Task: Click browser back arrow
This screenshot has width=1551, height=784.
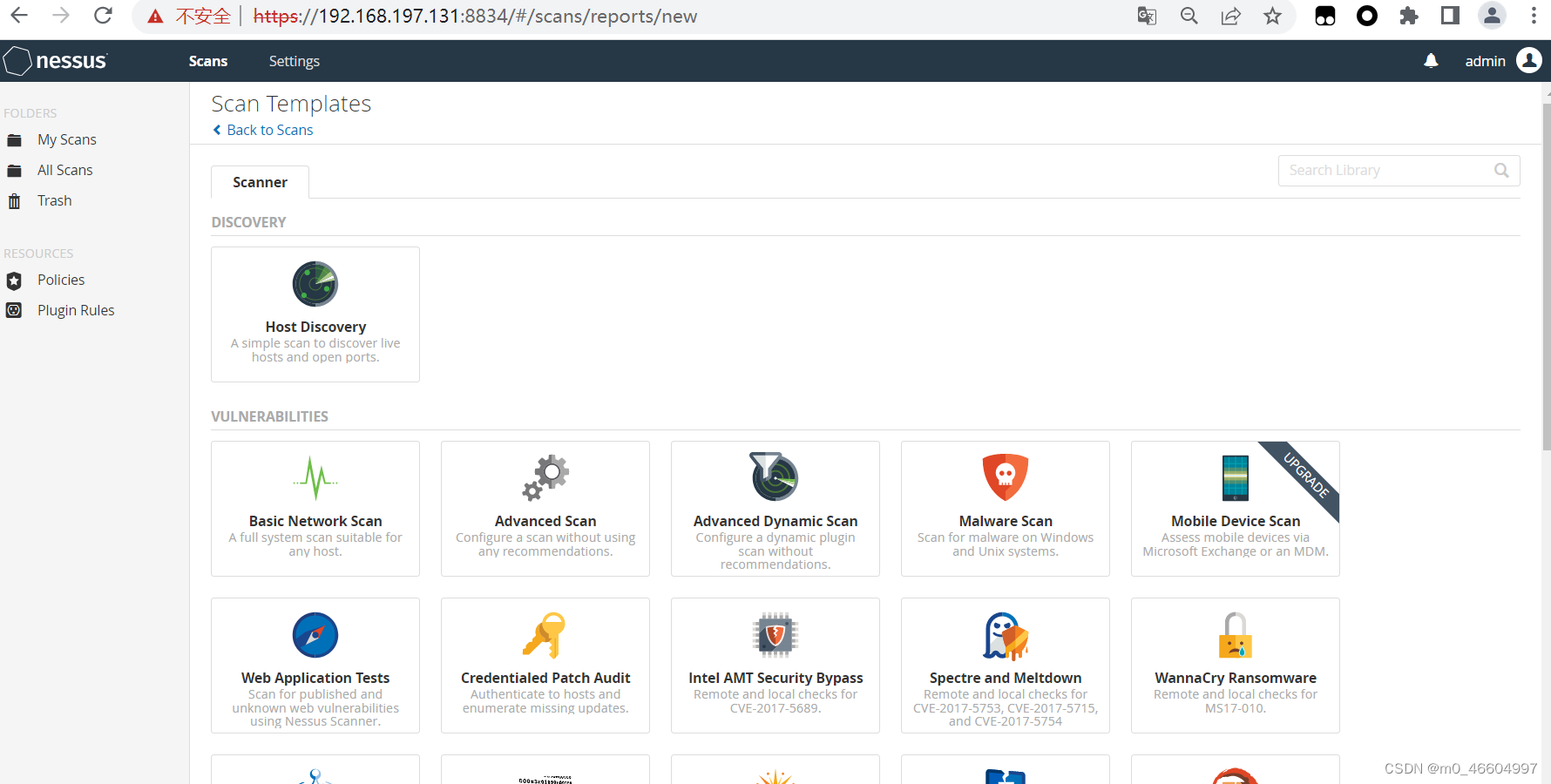Action: [19, 16]
